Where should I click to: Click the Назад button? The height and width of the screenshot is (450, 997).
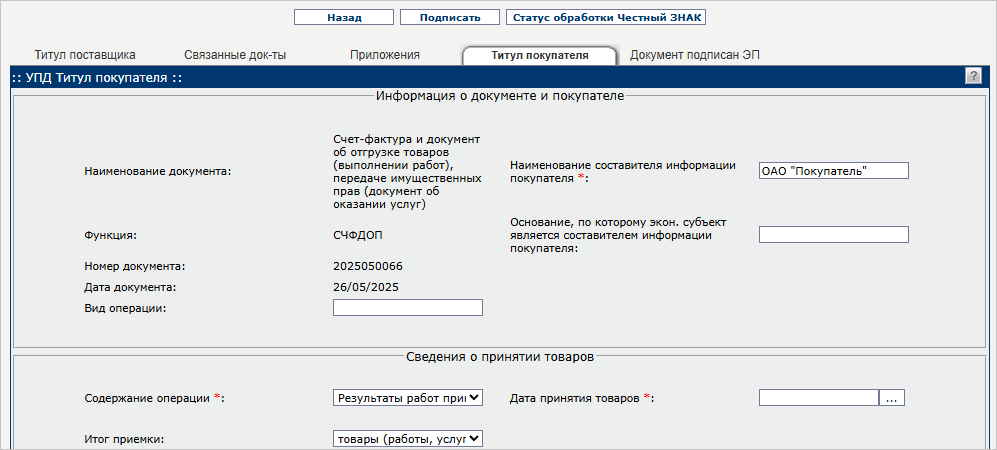343,17
